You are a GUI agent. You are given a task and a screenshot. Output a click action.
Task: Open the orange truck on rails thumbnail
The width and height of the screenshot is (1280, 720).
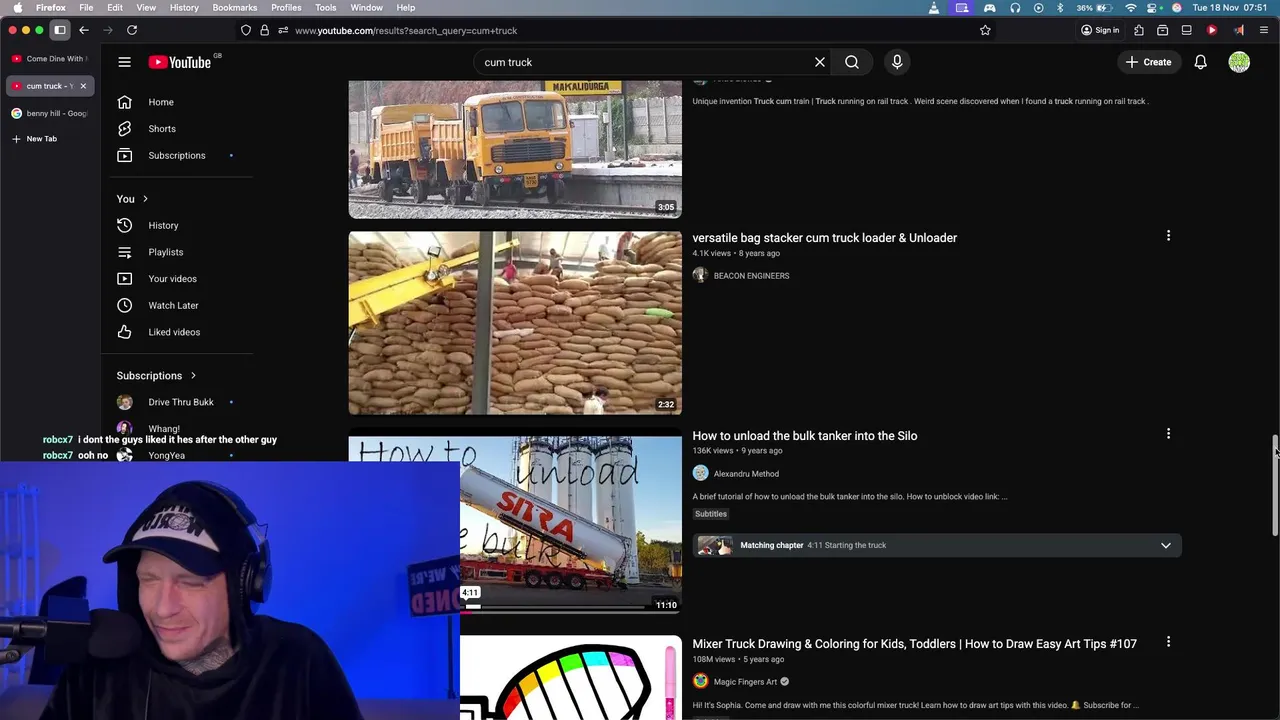(515, 150)
